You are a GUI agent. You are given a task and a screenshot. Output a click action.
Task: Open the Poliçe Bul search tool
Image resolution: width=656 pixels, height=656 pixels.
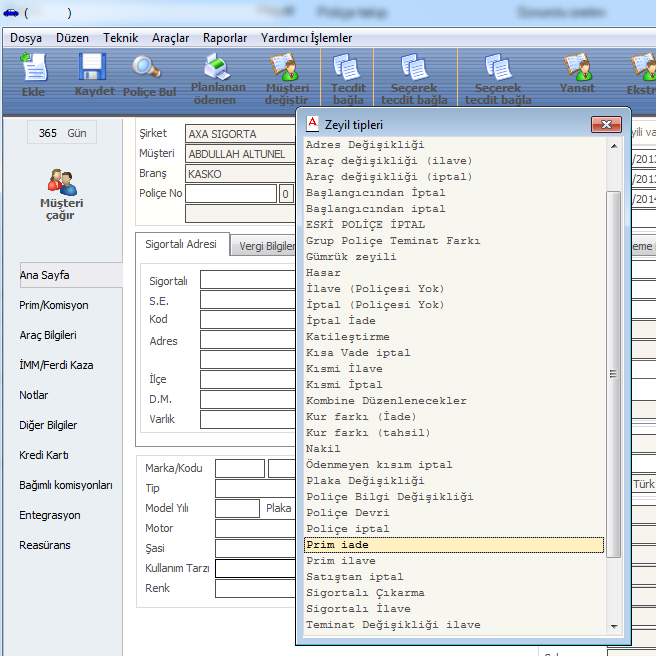click(149, 76)
